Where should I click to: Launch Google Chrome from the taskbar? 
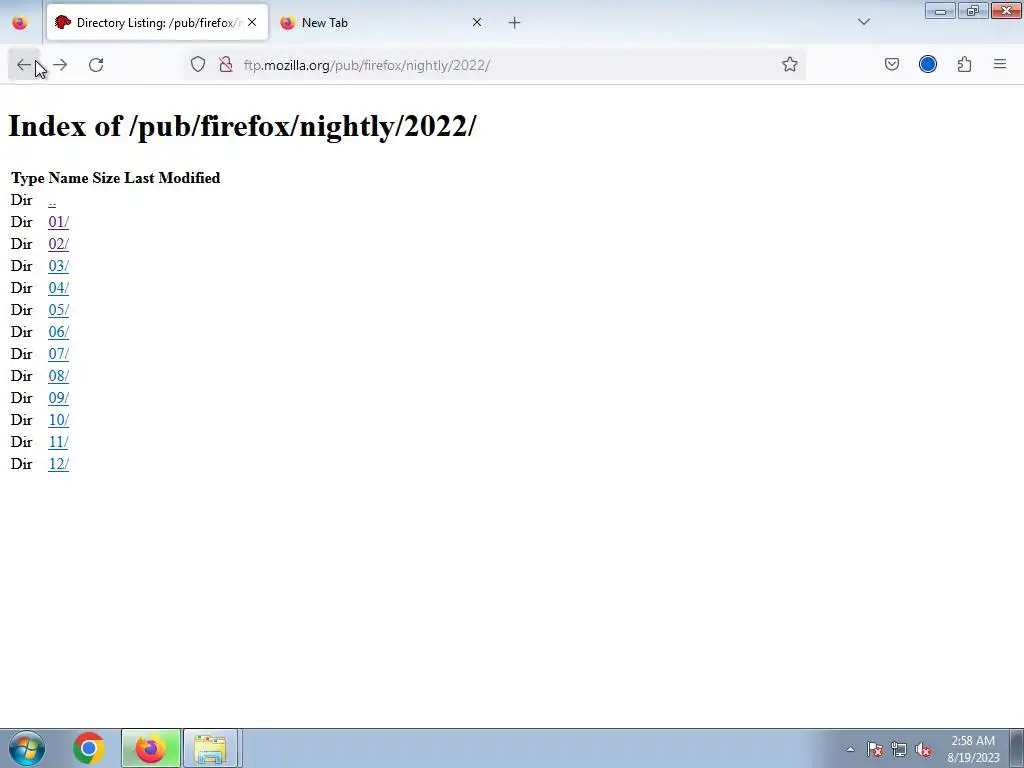pyautogui.click(x=89, y=748)
